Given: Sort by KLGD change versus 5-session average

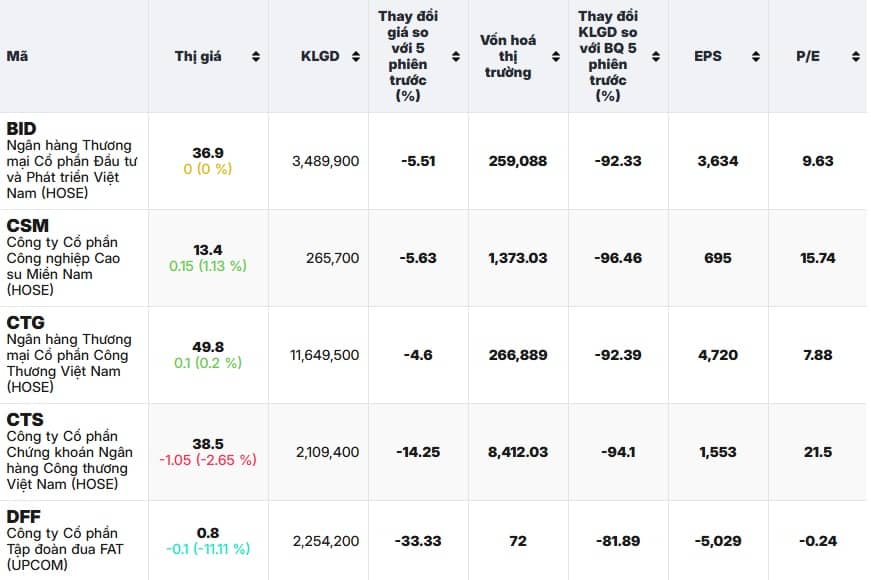Looking at the screenshot, I should tap(655, 57).
